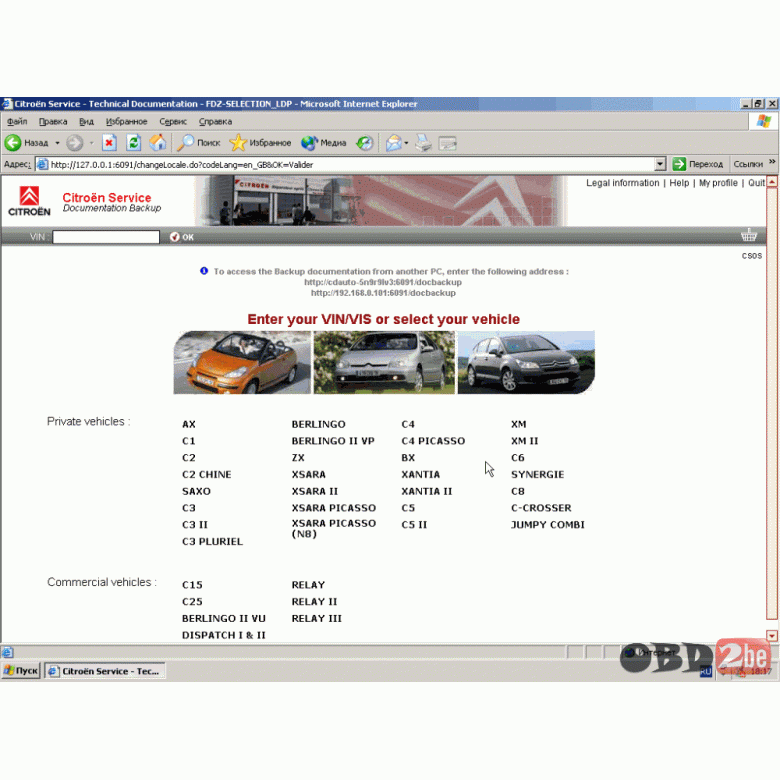Click the Forward arrow icon
This screenshot has width=780, height=780.
pyautogui.click(x=75, y=143)
